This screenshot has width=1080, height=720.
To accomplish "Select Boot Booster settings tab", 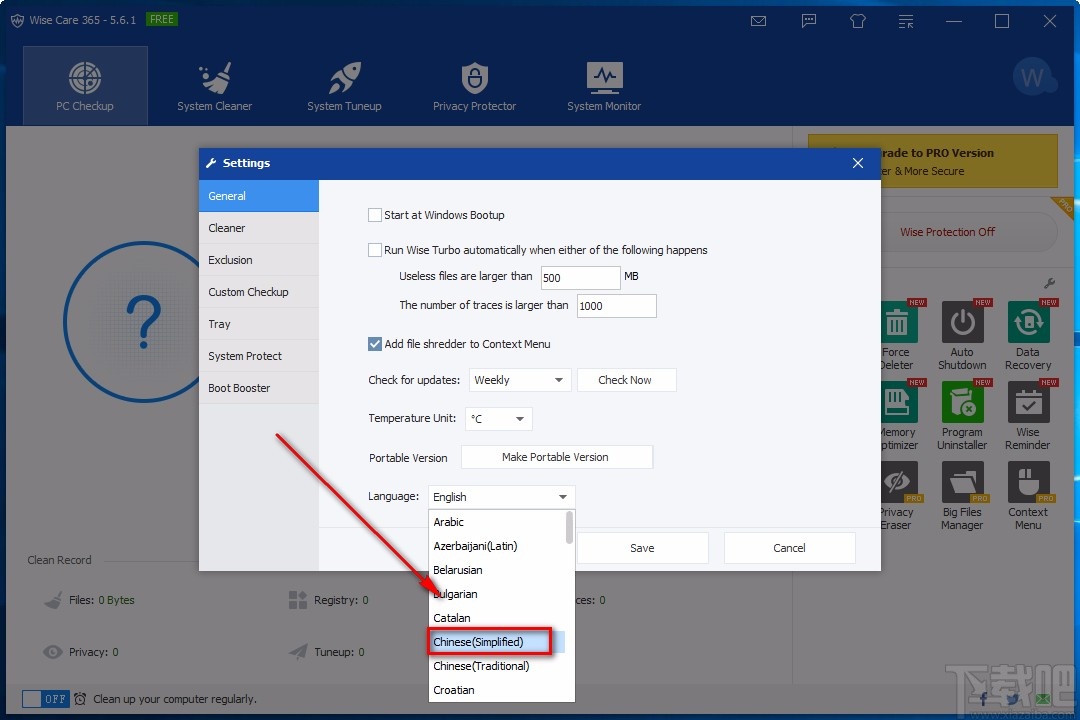I will click(x=259, y=388).
